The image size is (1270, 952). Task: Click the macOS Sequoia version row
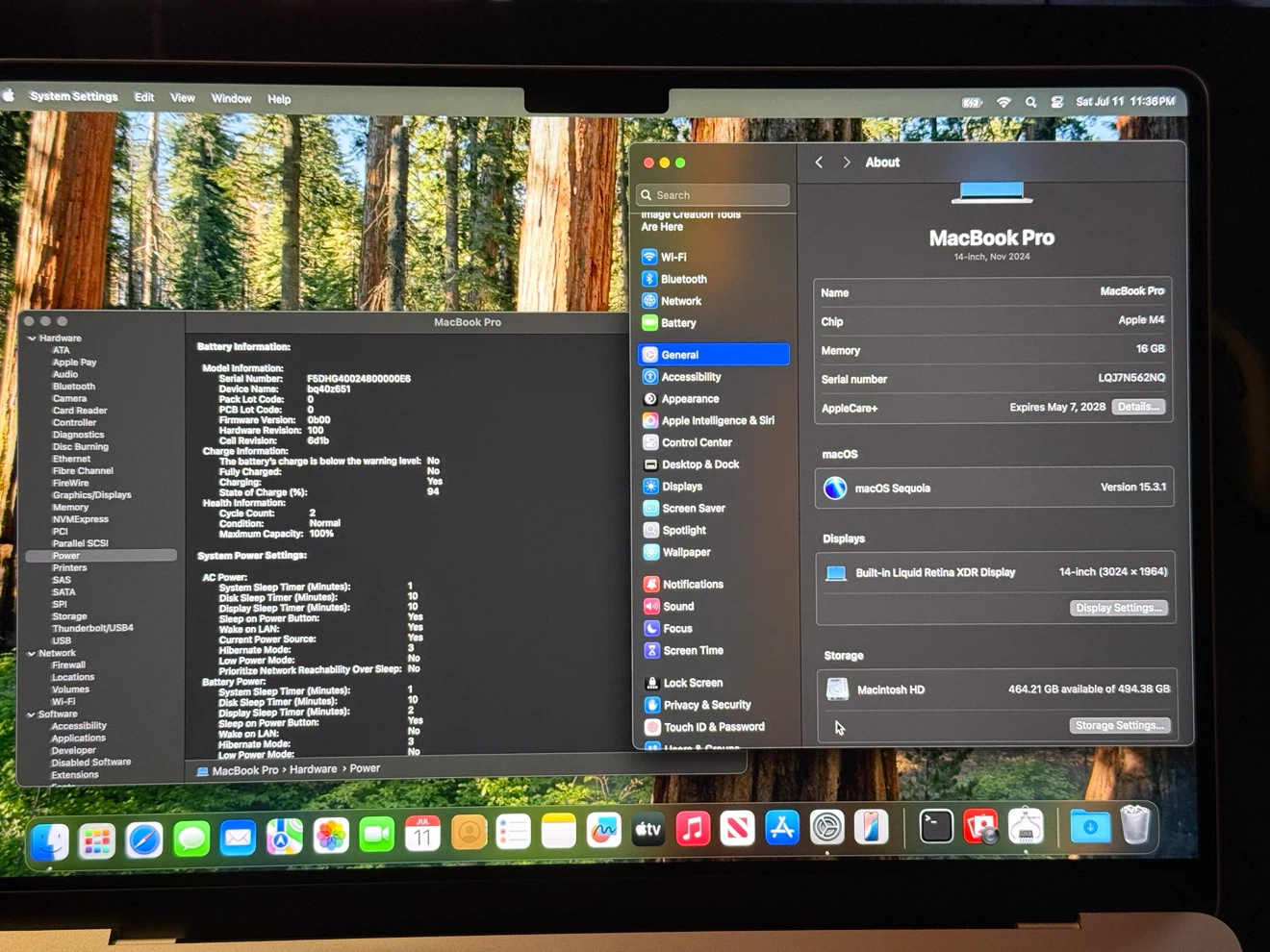coord(994,488)
